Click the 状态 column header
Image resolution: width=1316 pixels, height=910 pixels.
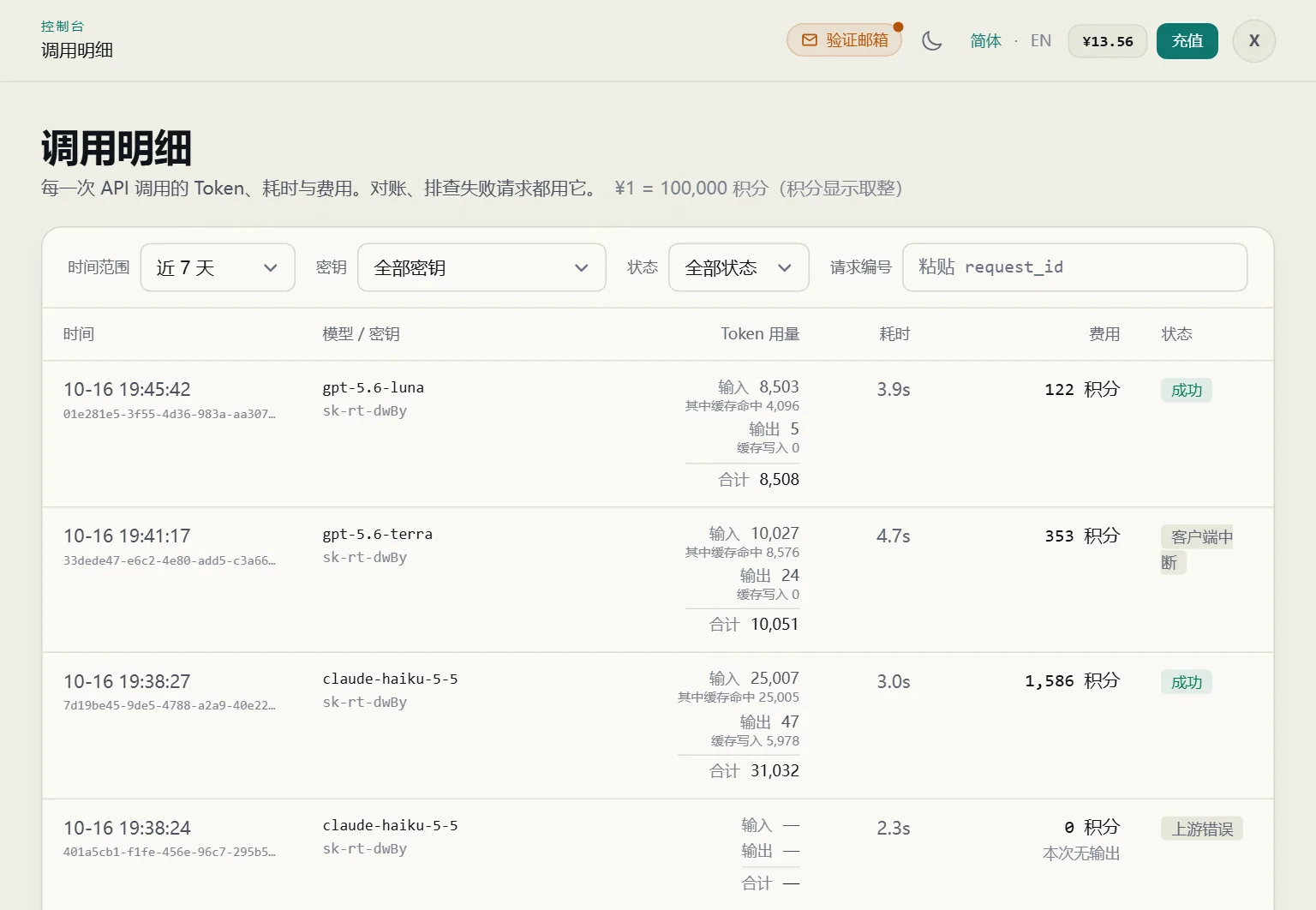click(x=1177, y=334)
